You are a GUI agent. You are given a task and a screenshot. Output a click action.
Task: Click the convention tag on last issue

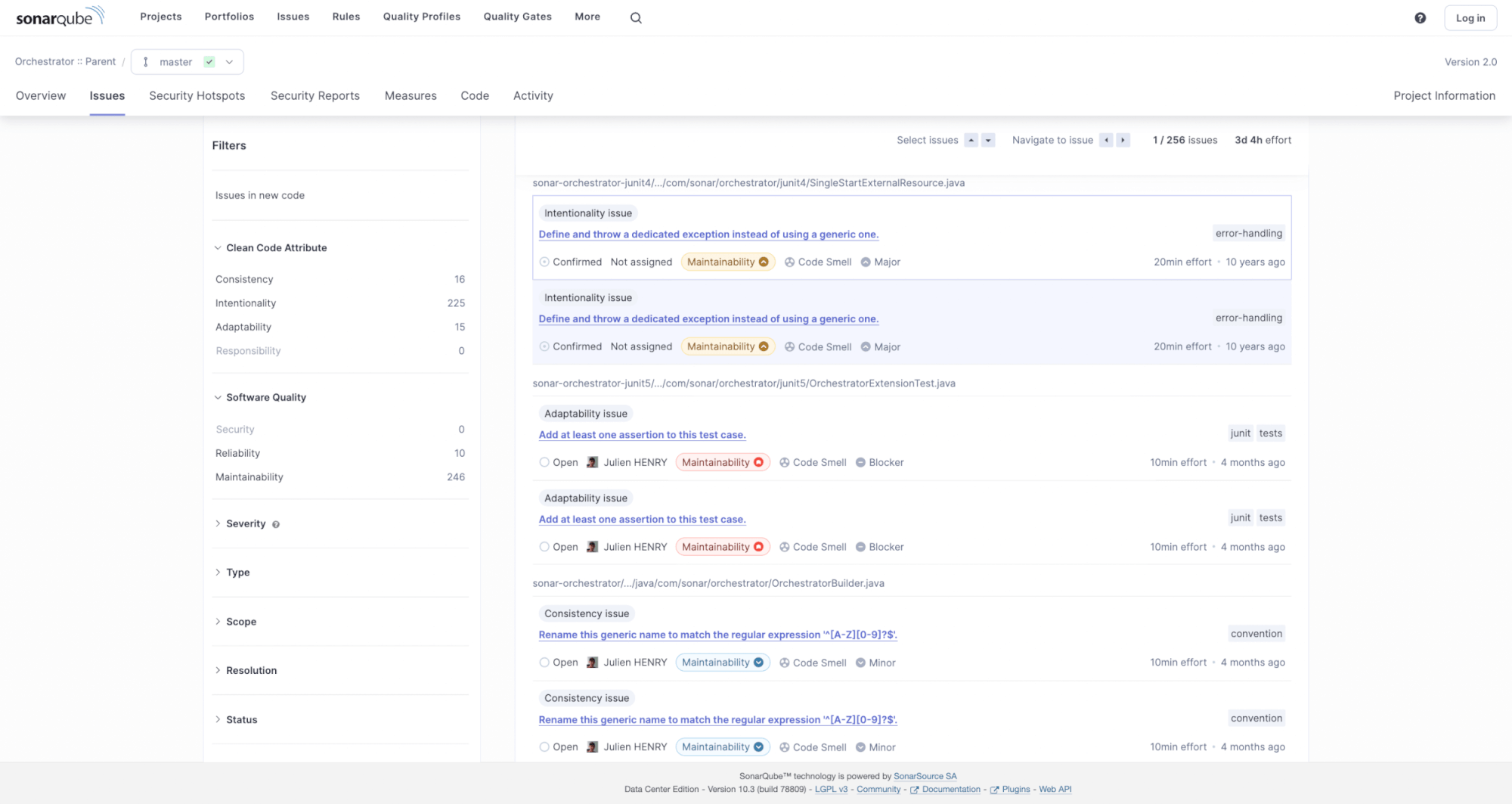click(x=1256, y=719)
